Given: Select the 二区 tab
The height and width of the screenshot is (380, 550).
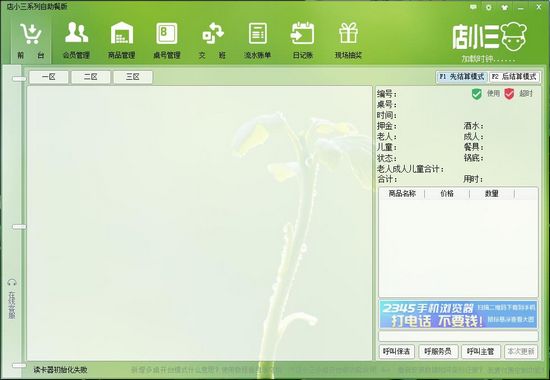Looking at the screenshot, I should click(91, 77).
